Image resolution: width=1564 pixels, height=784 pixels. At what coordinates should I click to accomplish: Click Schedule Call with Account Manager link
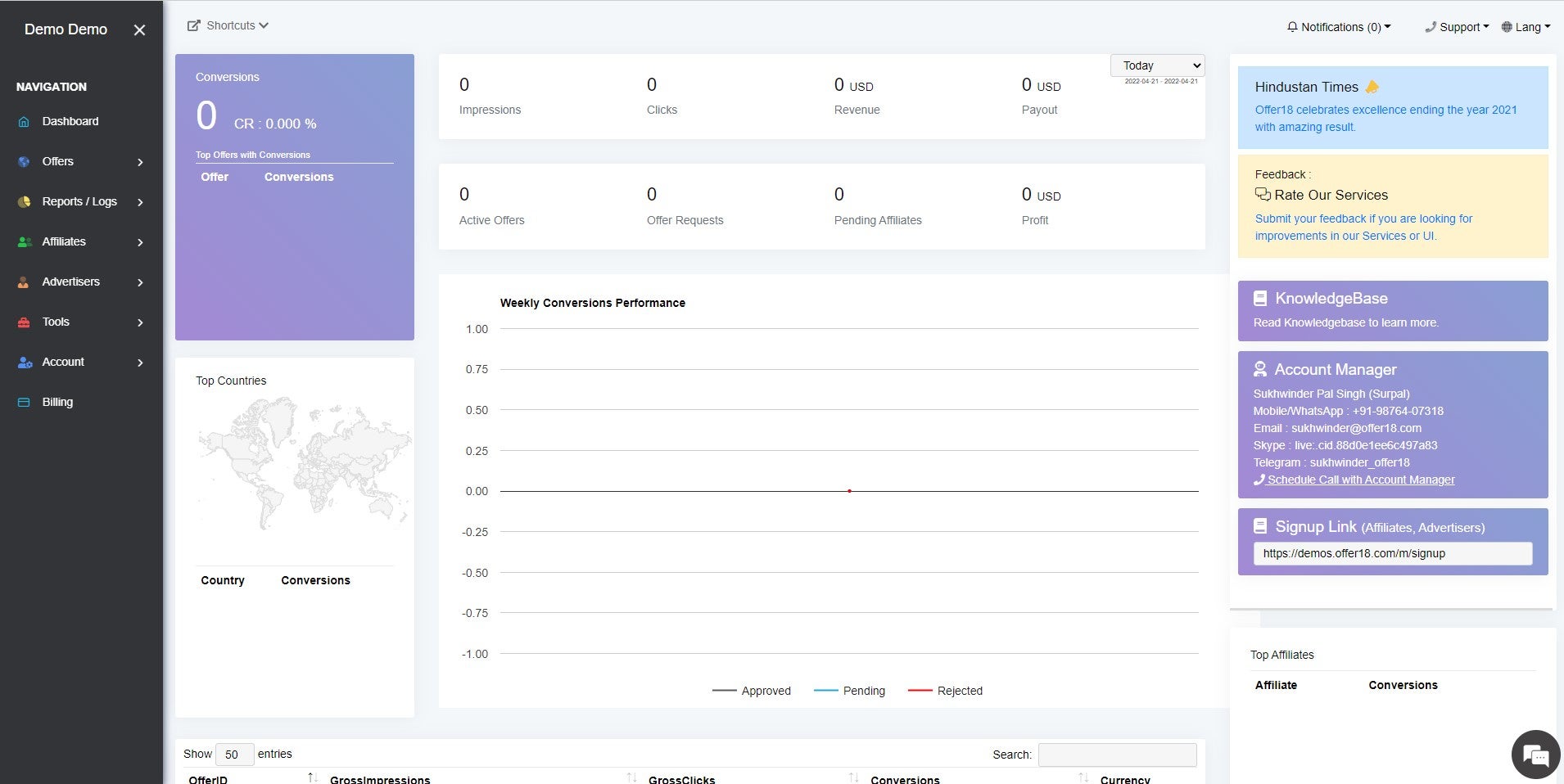[x=1354, y=480]
